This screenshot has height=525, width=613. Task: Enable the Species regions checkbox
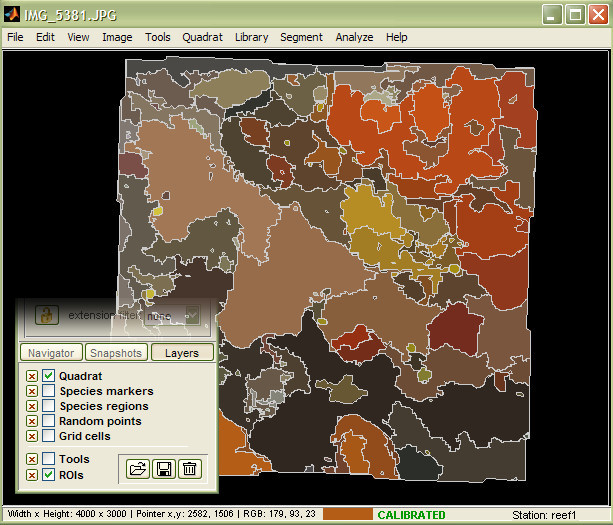(48, 406)
